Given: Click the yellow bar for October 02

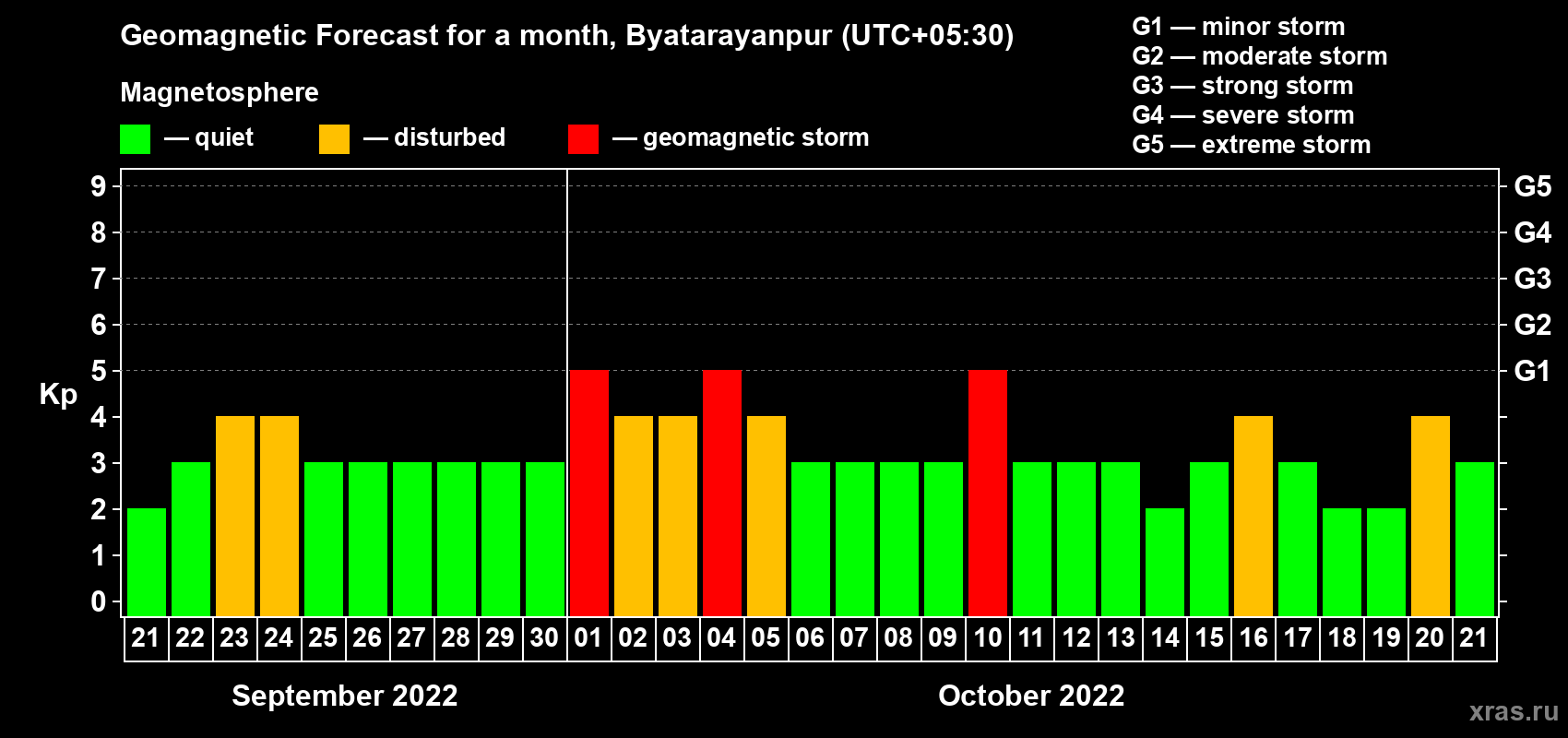Looking at the screenshot, I should (634, 516).
